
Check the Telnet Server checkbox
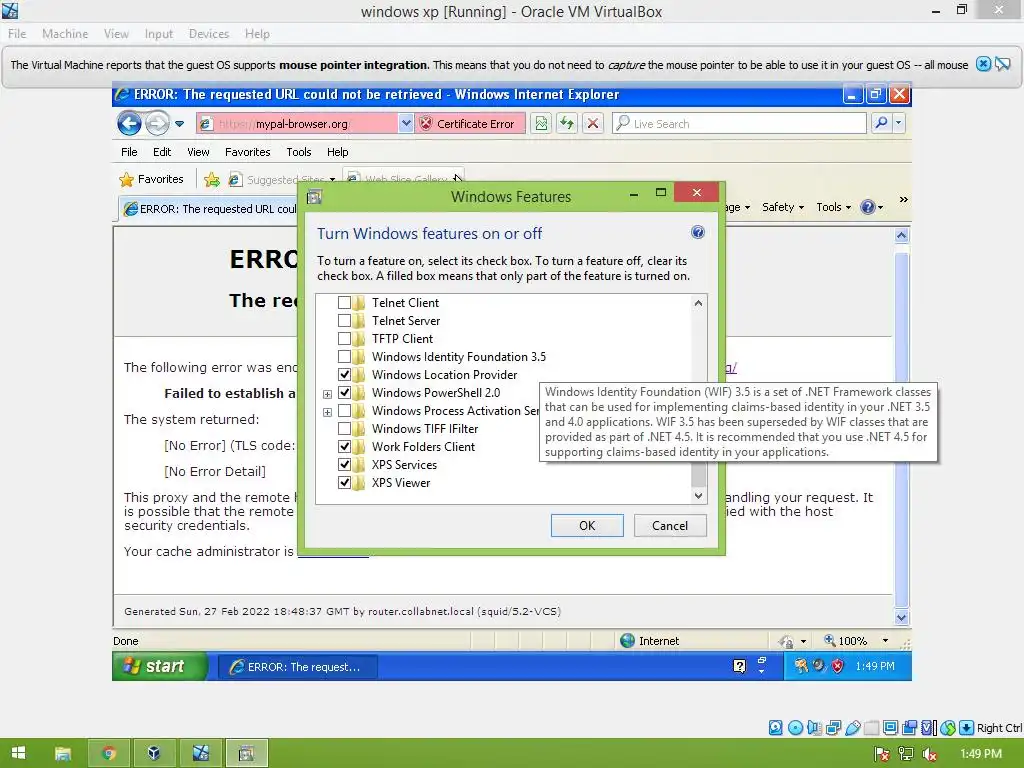click(344, 321)
